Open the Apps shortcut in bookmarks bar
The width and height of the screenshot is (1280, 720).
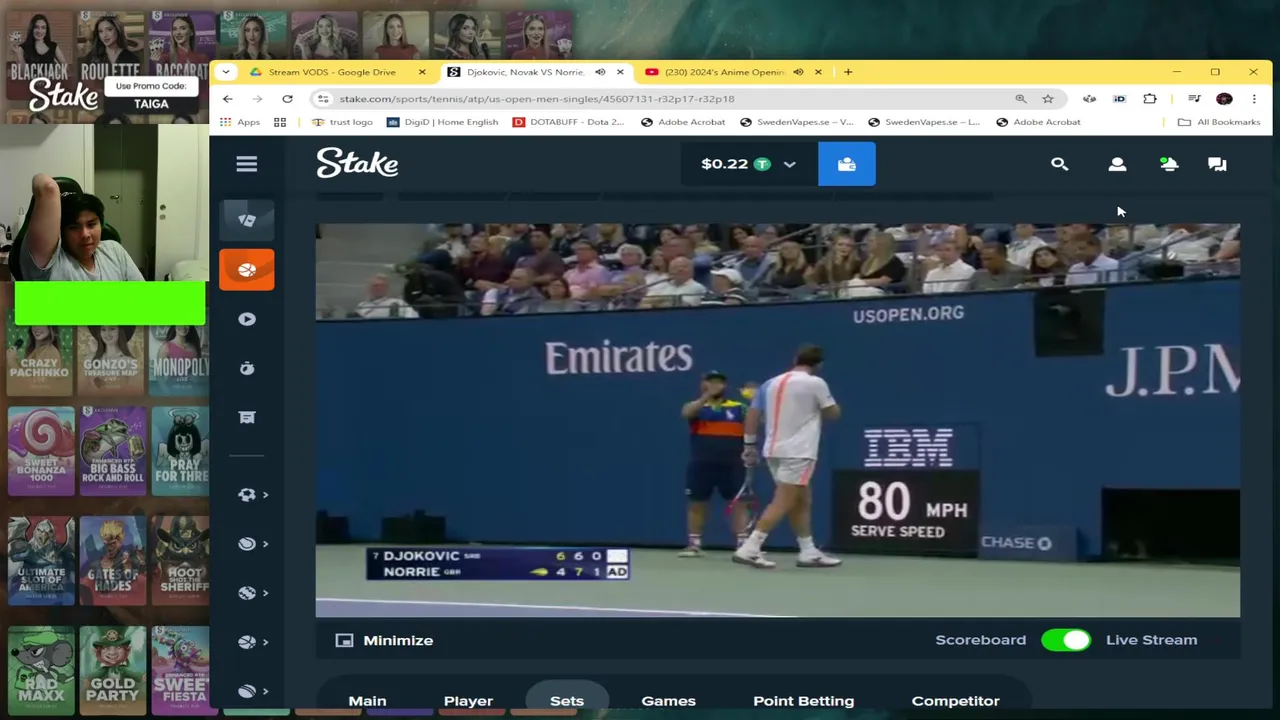click(240, 122)
